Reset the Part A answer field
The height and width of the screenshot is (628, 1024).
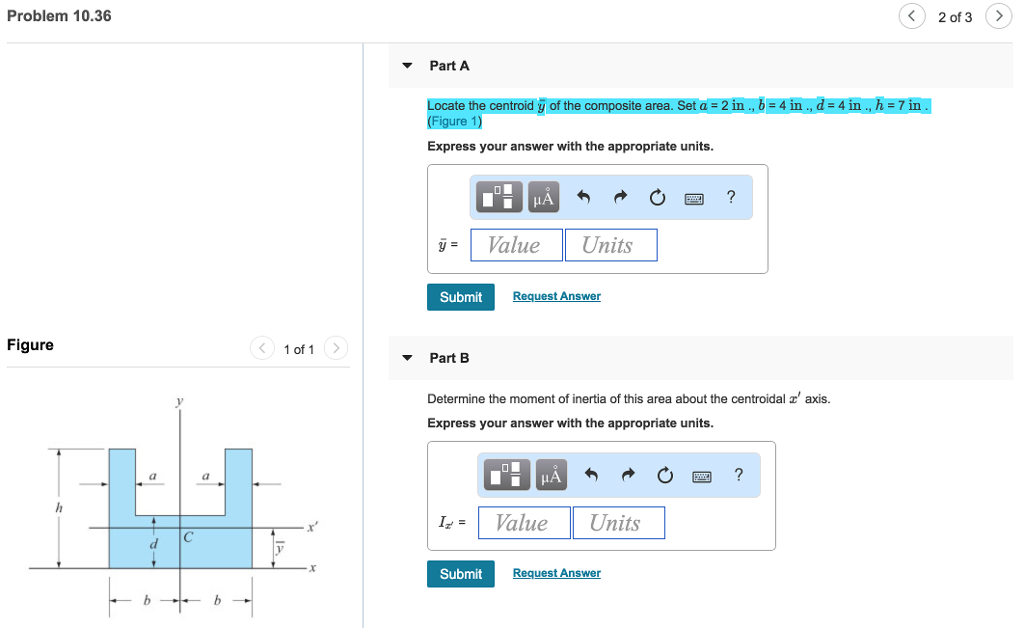coord(656,196)
